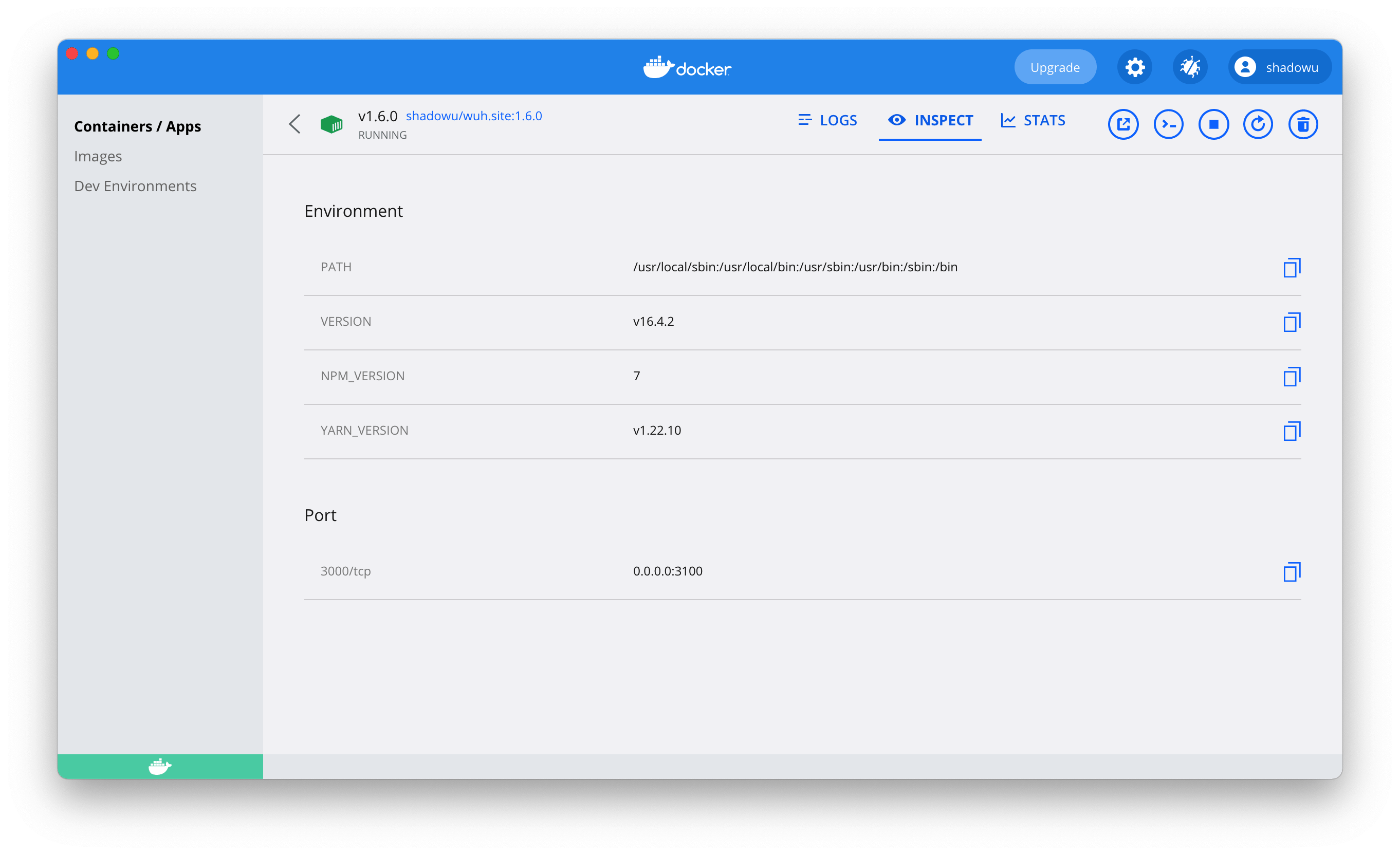The image size is (1400, 855).
Task: Switch to the LOGS tab
Action: pyautogui.click(x=827, y=120)
